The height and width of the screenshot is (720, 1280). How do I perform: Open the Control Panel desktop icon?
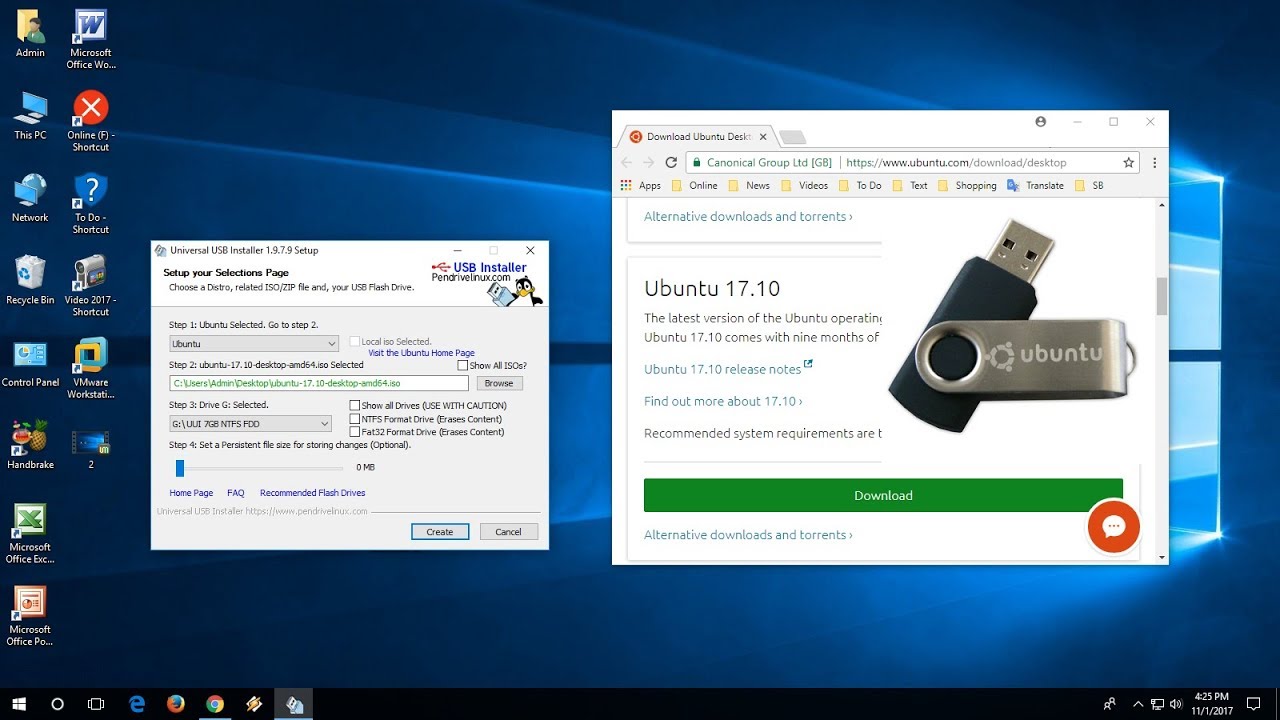coord(30,363)
